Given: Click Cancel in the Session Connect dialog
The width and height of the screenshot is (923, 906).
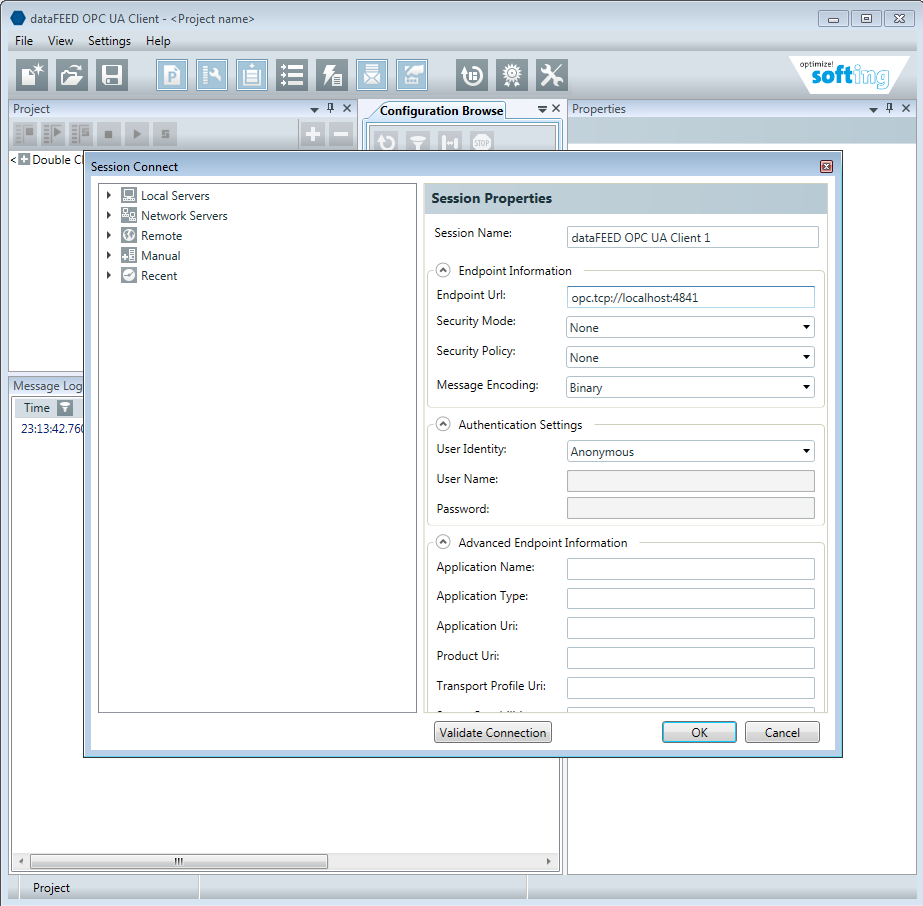Looking at the screenshot, I should tap(782, 732).
